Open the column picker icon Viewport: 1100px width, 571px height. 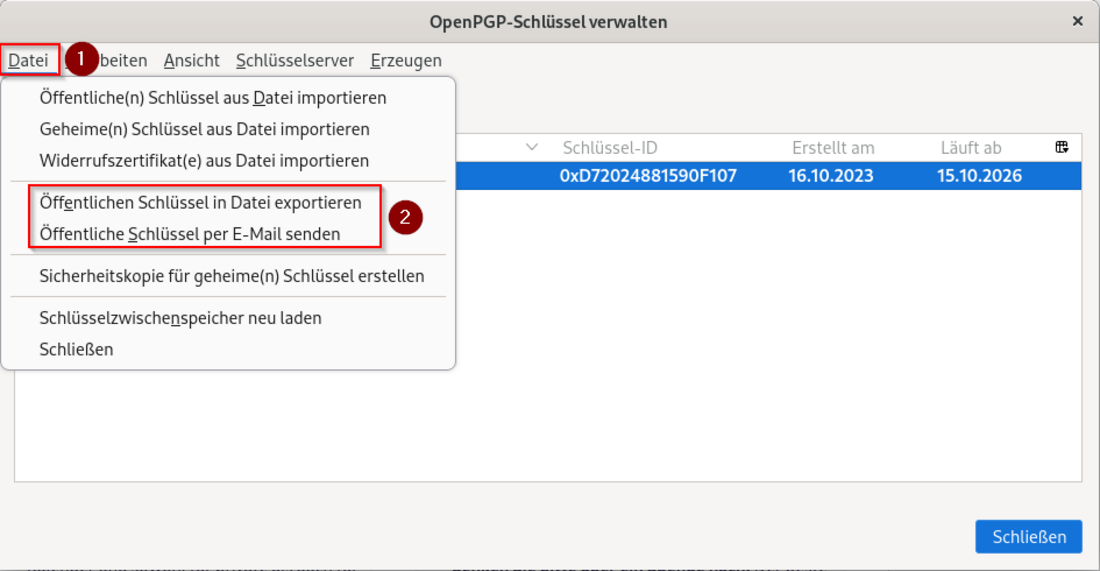[1061, 147]
